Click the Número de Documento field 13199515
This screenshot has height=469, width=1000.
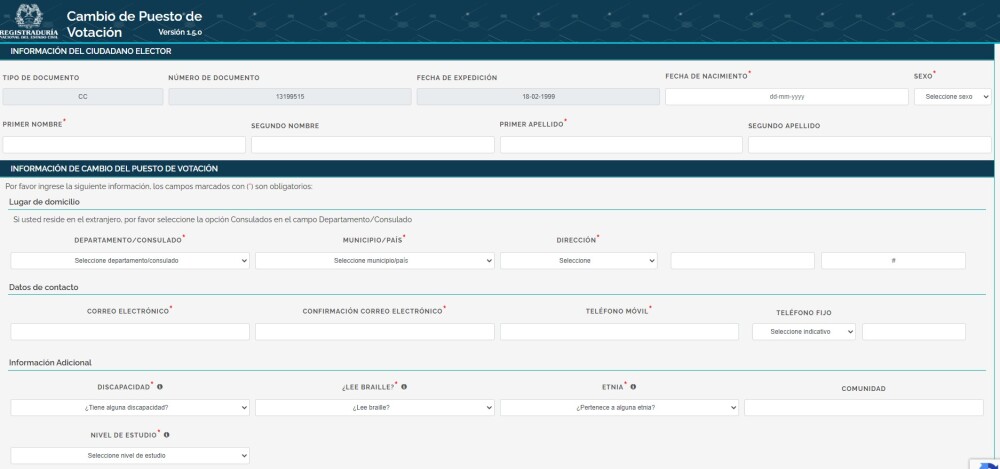pos(290,97)
